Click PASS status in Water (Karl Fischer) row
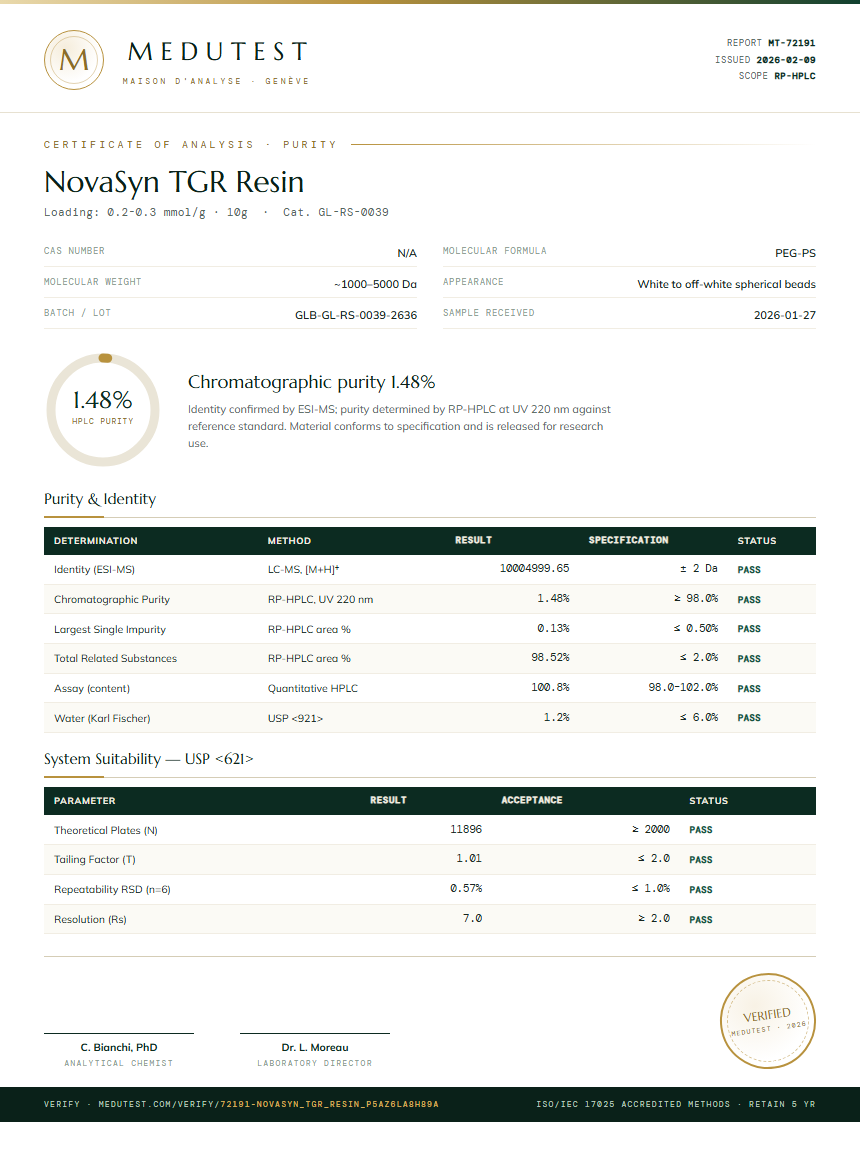860x1152 pixels. tap(748, 718)
